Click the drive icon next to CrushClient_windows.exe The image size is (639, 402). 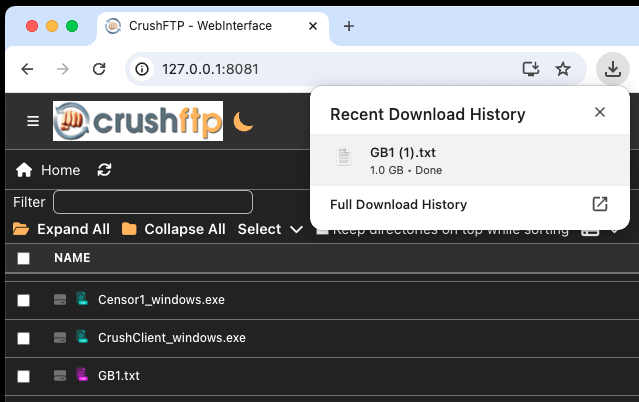pyautogui.click(x=60, y=338)
